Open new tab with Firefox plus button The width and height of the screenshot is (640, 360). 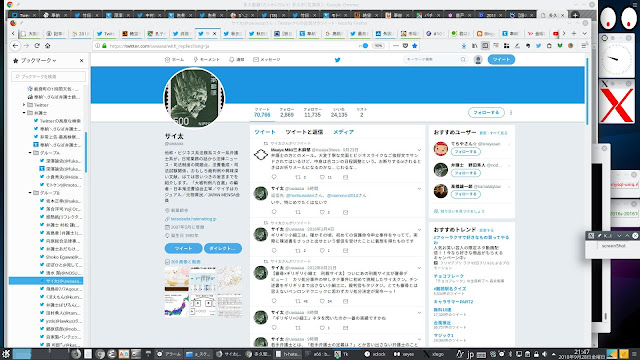click(x=574, y=33)
